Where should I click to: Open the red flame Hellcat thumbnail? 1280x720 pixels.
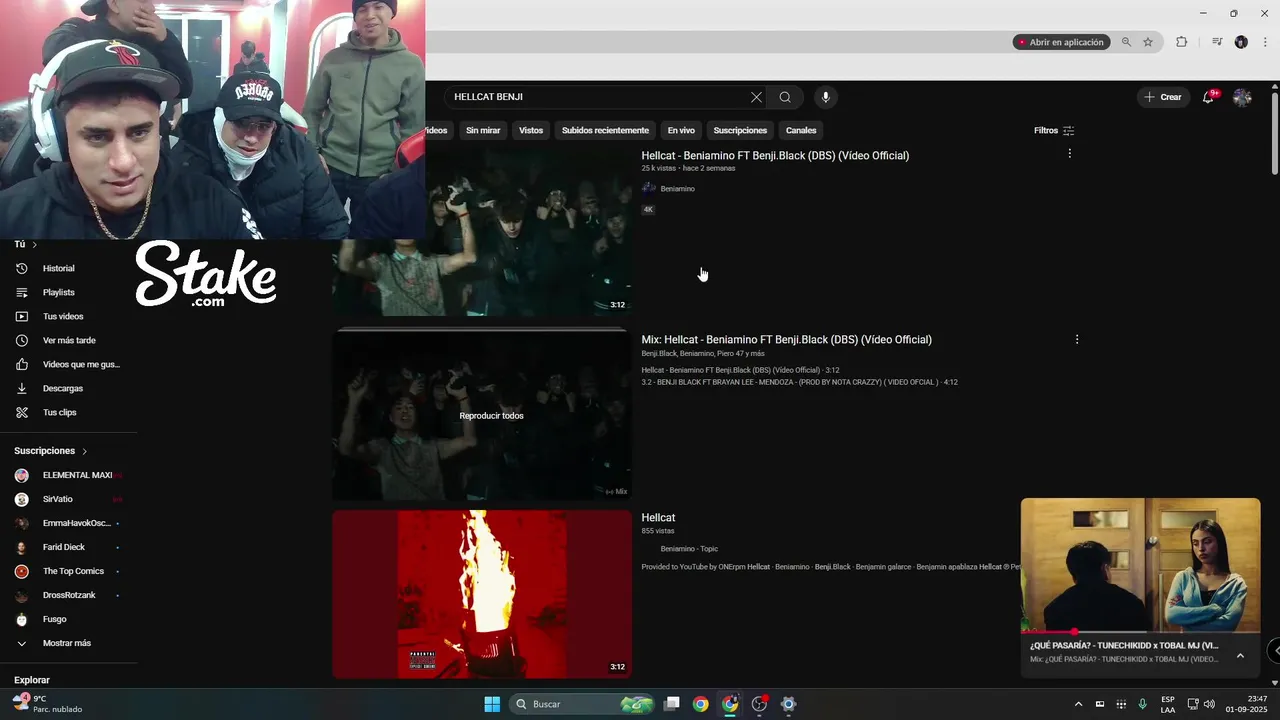pos(482,594)
